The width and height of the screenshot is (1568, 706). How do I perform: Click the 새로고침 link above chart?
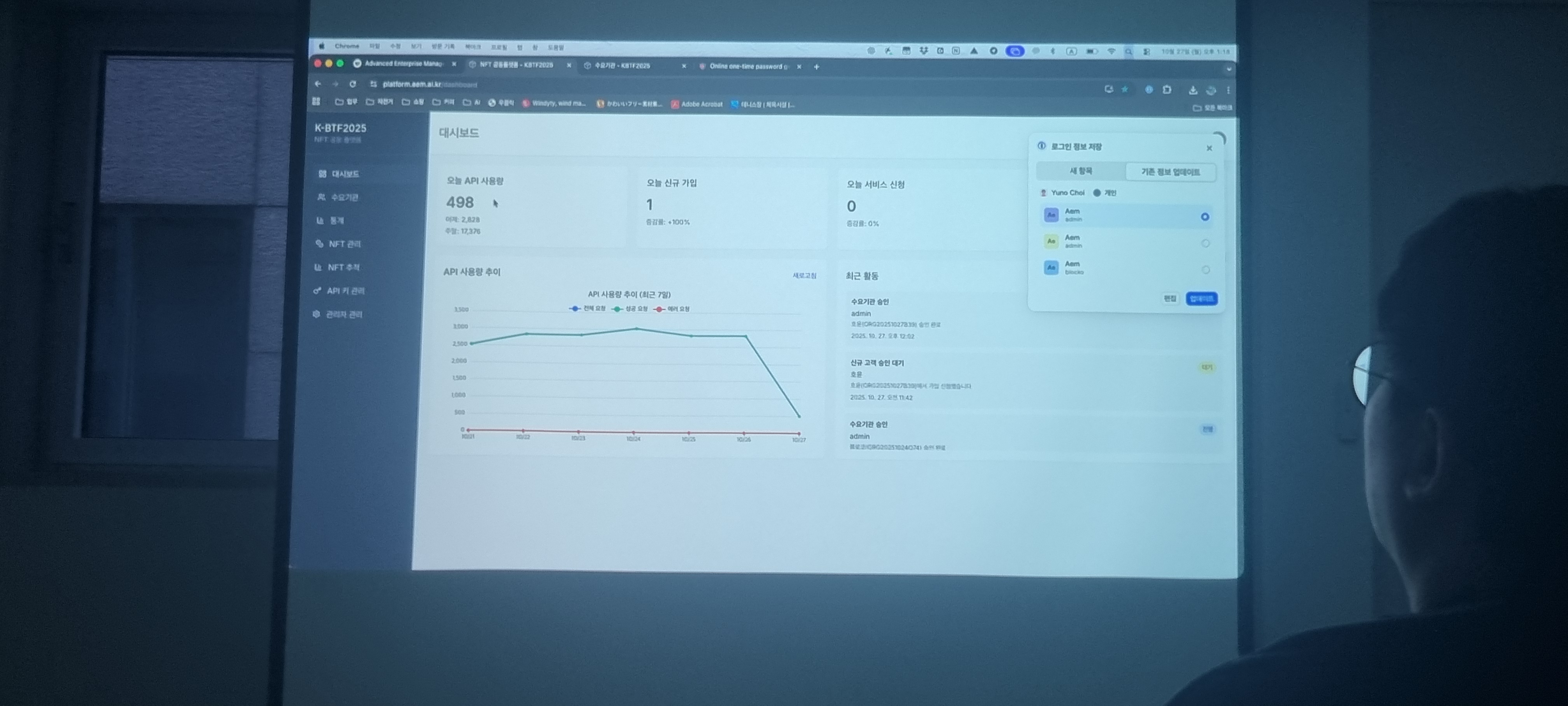[804, 276]
